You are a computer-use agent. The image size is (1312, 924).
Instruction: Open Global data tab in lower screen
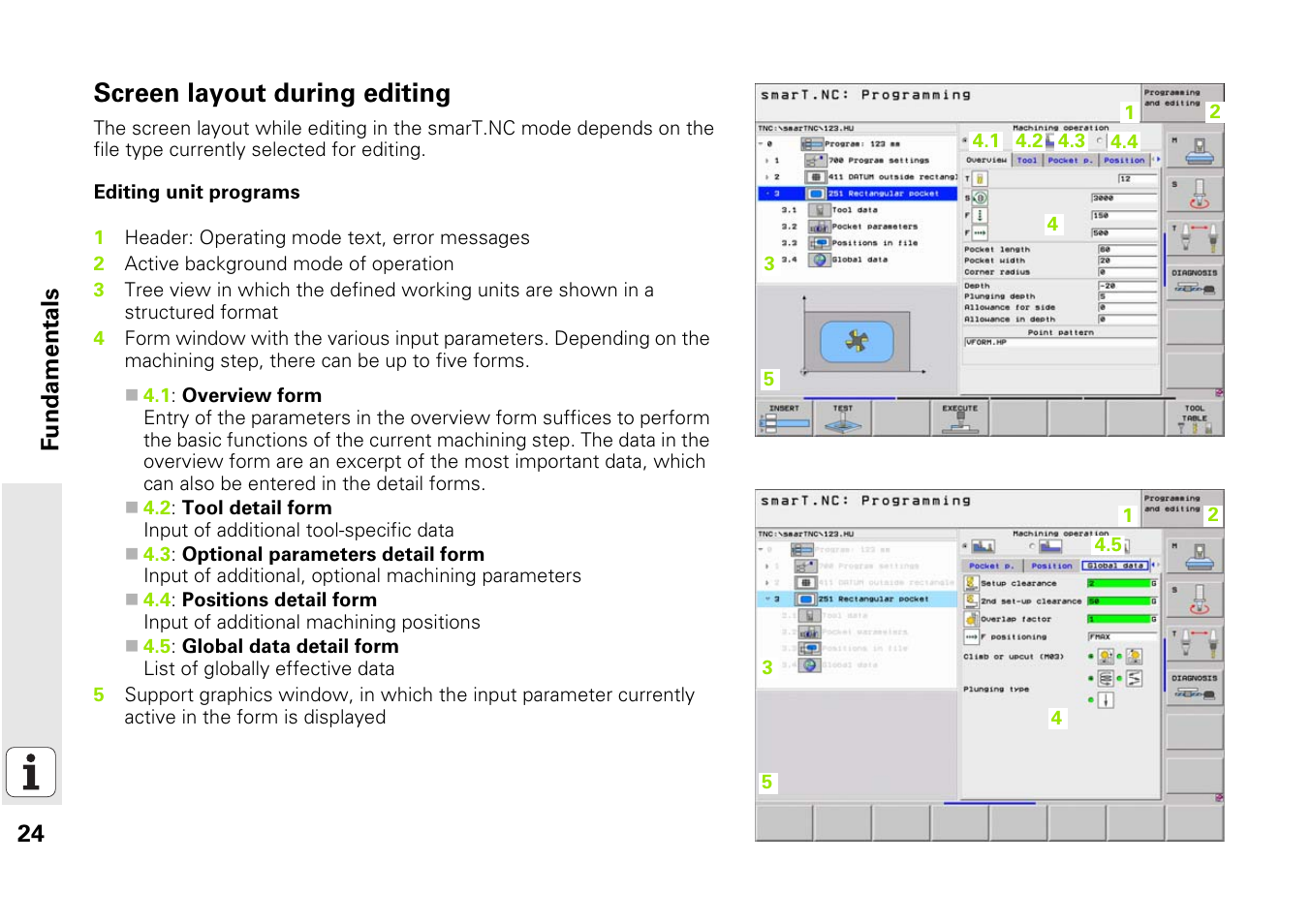coord(1115,566)
